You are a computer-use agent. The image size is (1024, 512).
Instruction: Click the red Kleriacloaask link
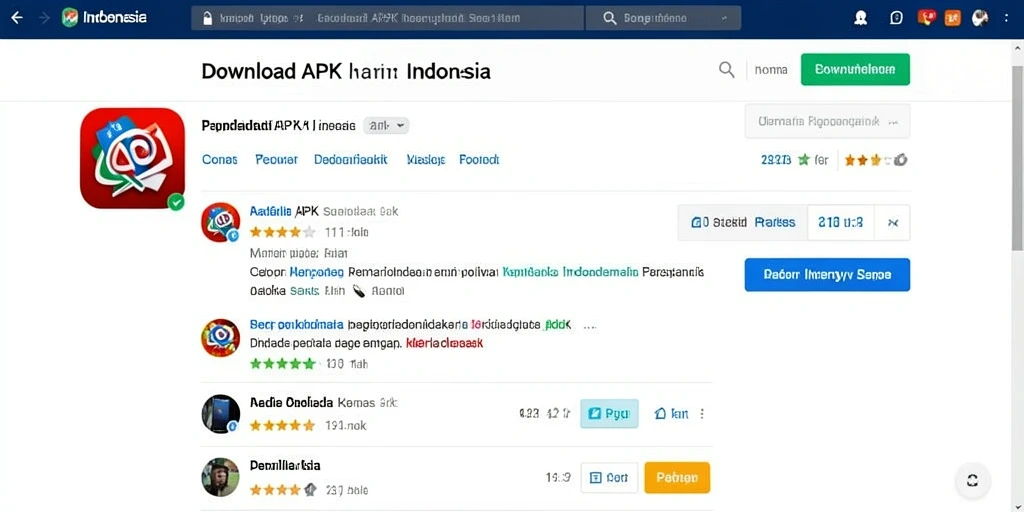pos(445,343)
